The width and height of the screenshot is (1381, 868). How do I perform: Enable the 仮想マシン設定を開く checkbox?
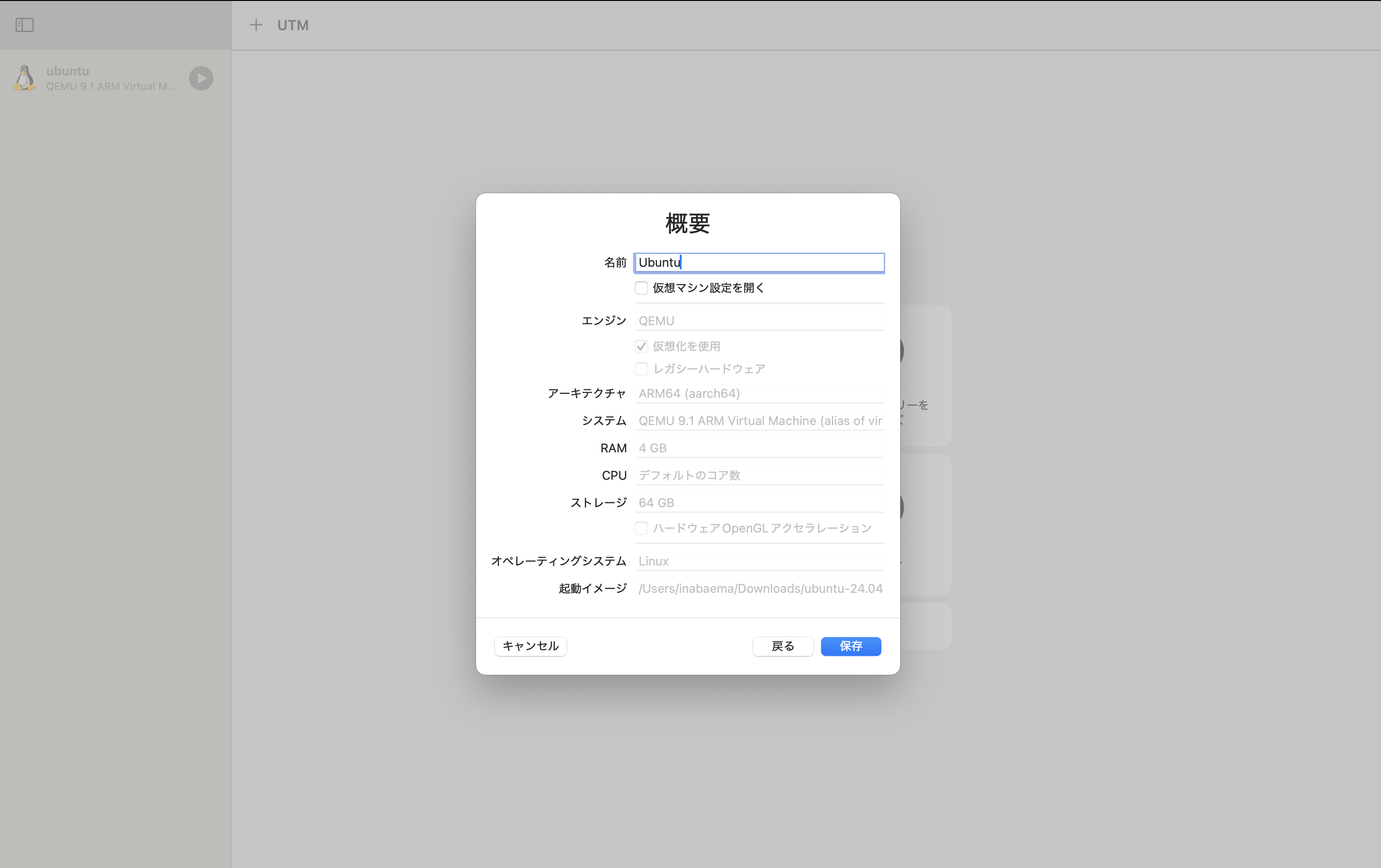pyautogui.click(x=641, y=288)
